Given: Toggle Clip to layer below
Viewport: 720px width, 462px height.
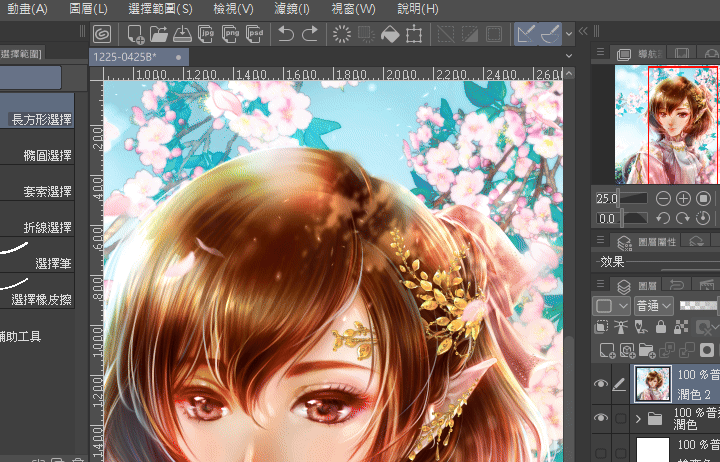Looking at the screenshot, I should coord(601,327).
